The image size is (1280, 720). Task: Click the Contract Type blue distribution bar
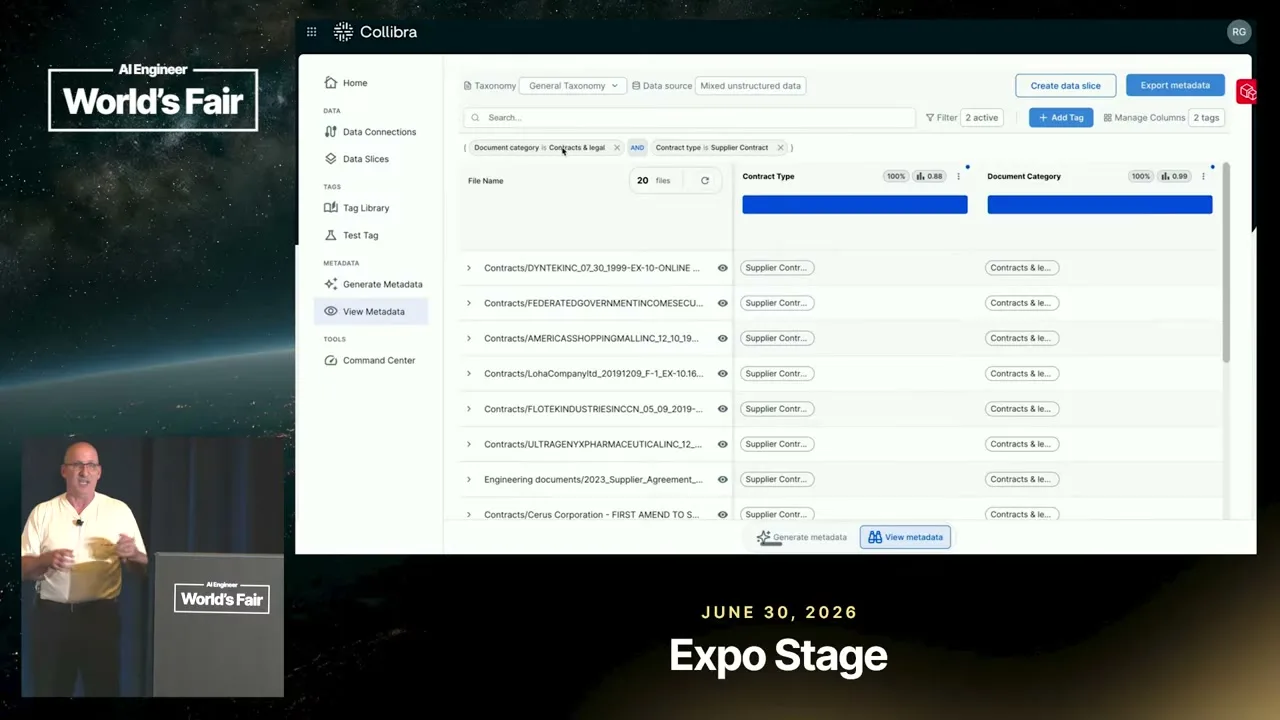coord(855,204)
